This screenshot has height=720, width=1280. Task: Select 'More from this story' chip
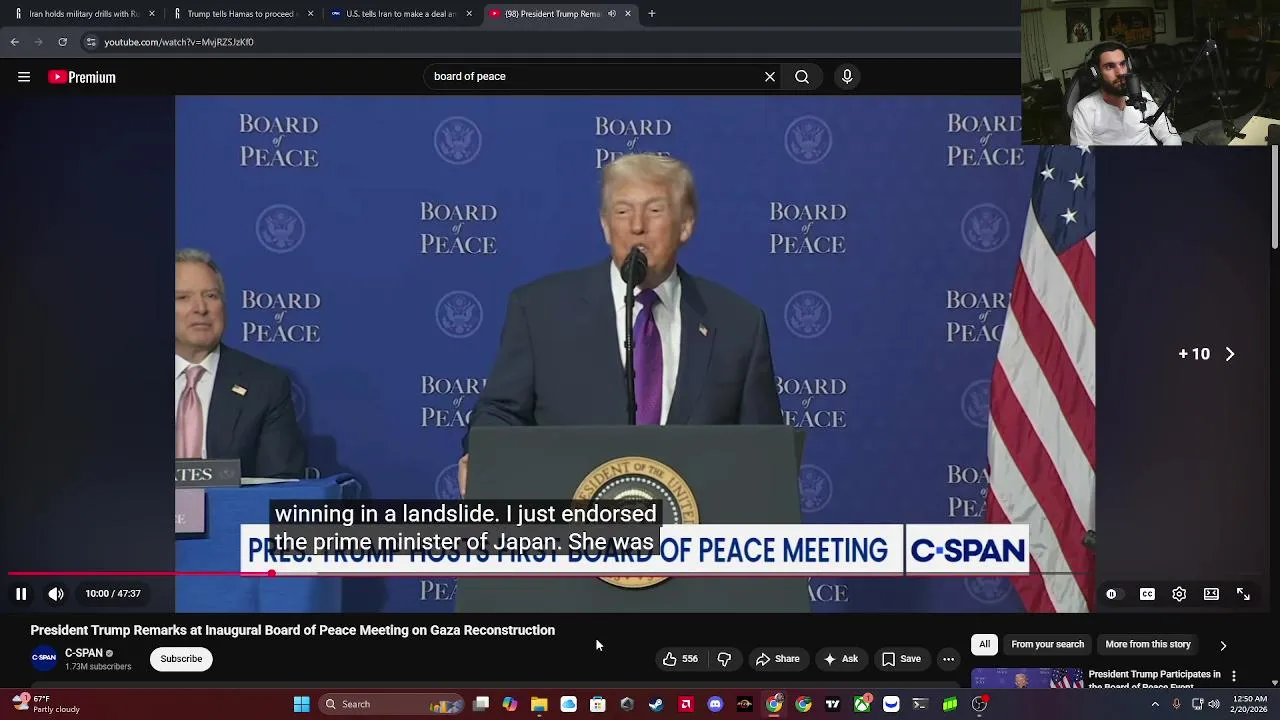pos(1147,644)
